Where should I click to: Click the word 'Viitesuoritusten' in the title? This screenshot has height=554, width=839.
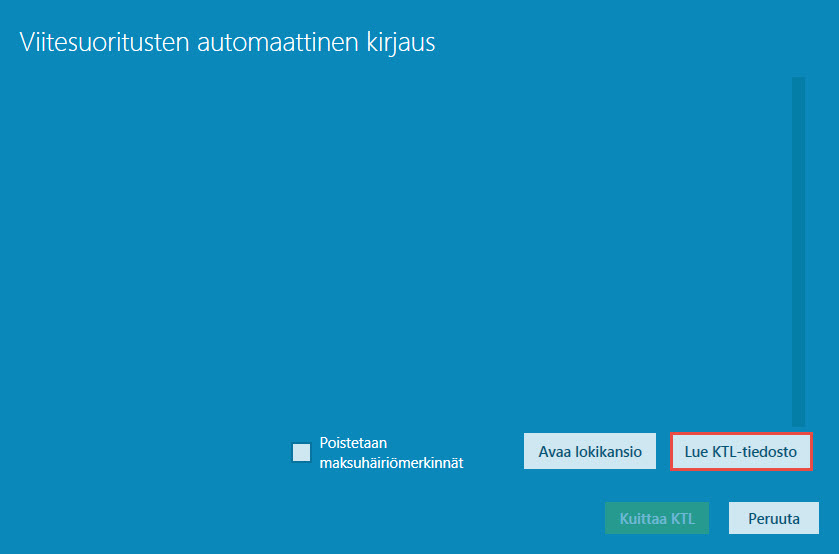(x=91, y=42)
